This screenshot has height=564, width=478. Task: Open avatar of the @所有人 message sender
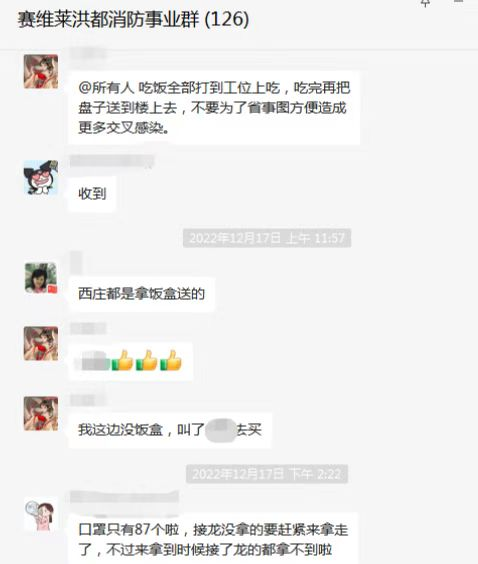(41, 71)
